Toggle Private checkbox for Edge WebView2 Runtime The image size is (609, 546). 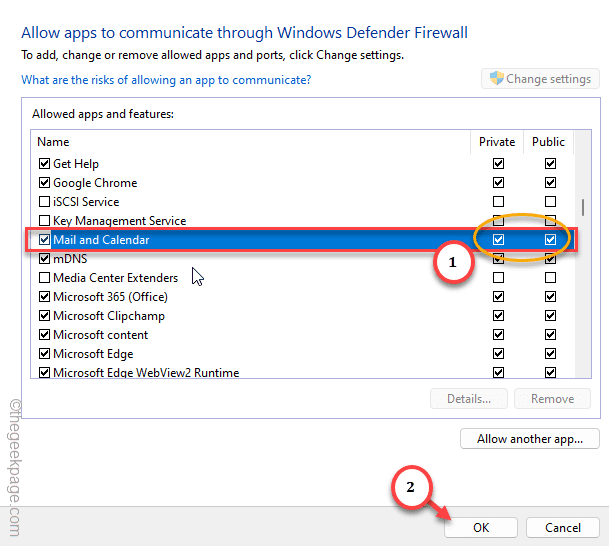point(498,372)
